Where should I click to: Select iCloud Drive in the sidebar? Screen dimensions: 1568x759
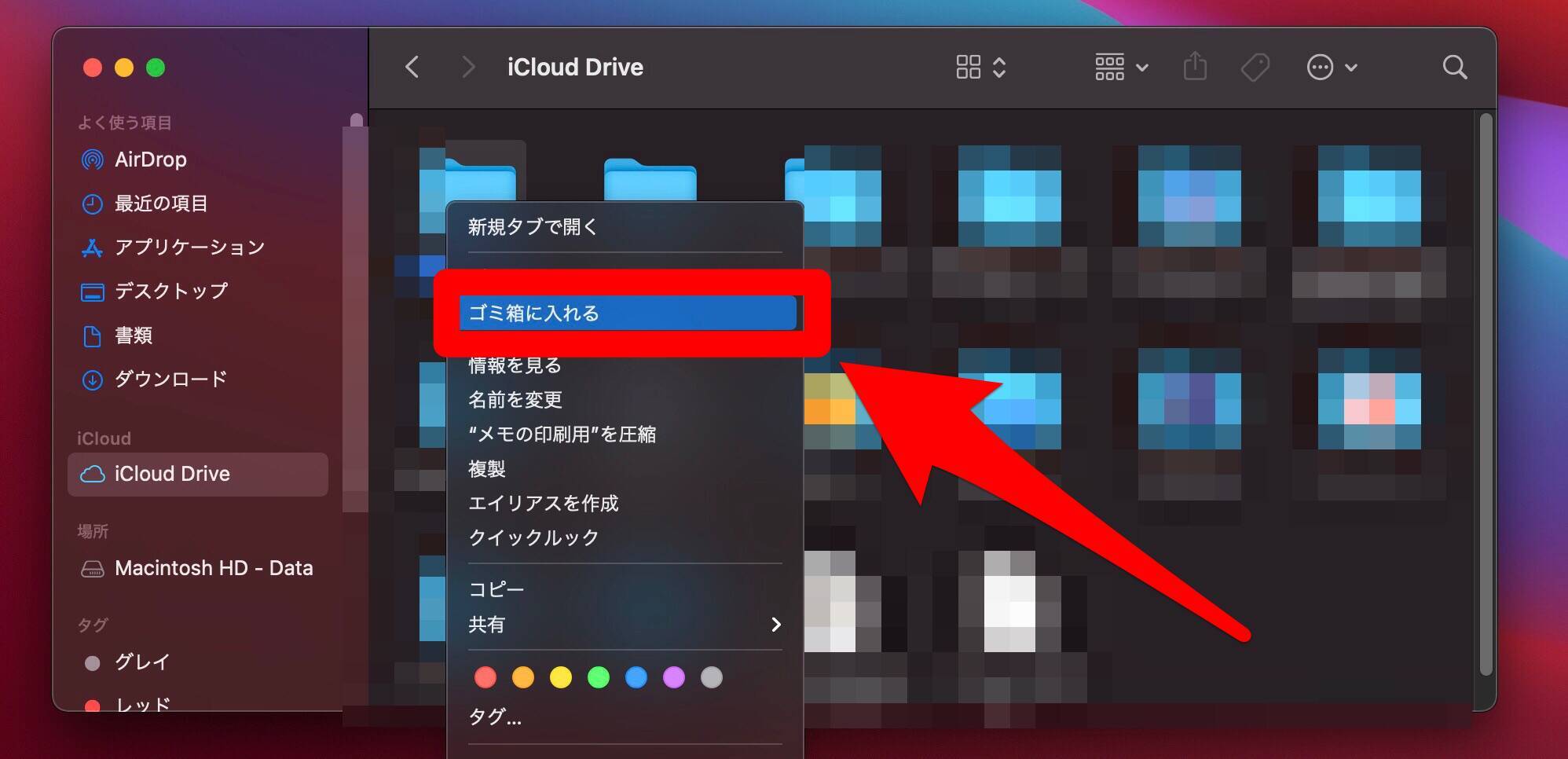[x=198, y=474]
